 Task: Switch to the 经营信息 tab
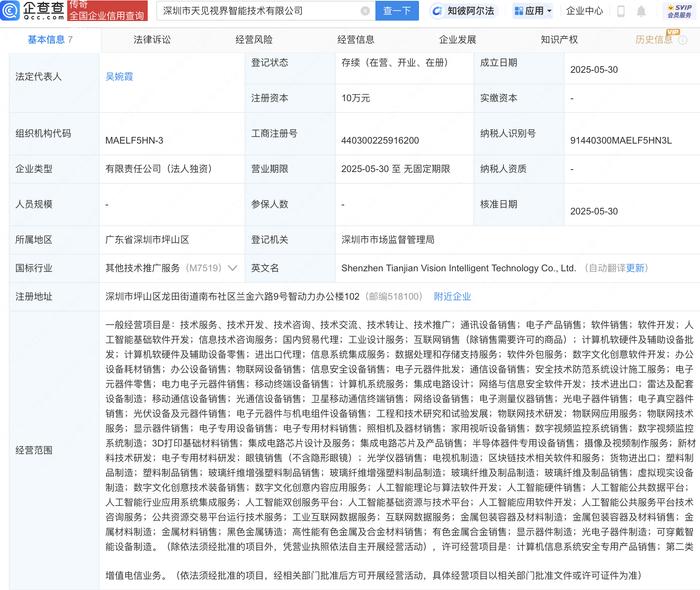(x=356, y=40)
